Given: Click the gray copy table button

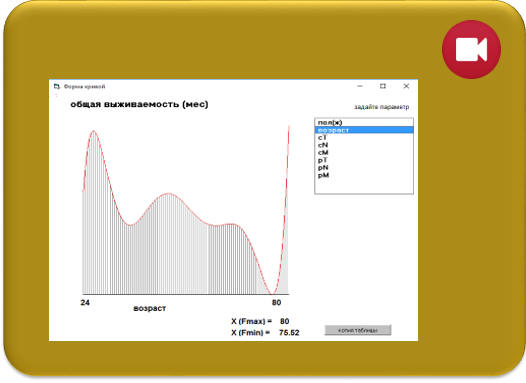Looking at the screenshot, I should [358, 330].
